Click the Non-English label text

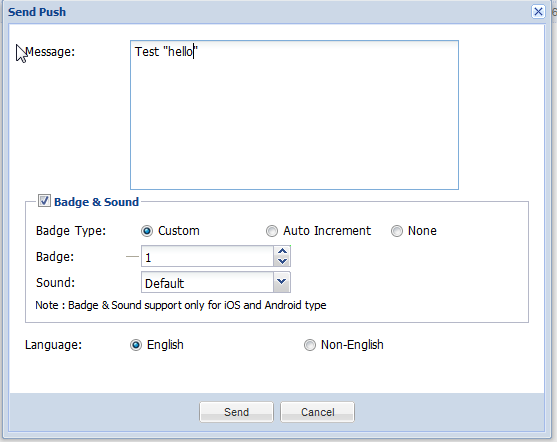pyautogui.click(x=352, y=345)
